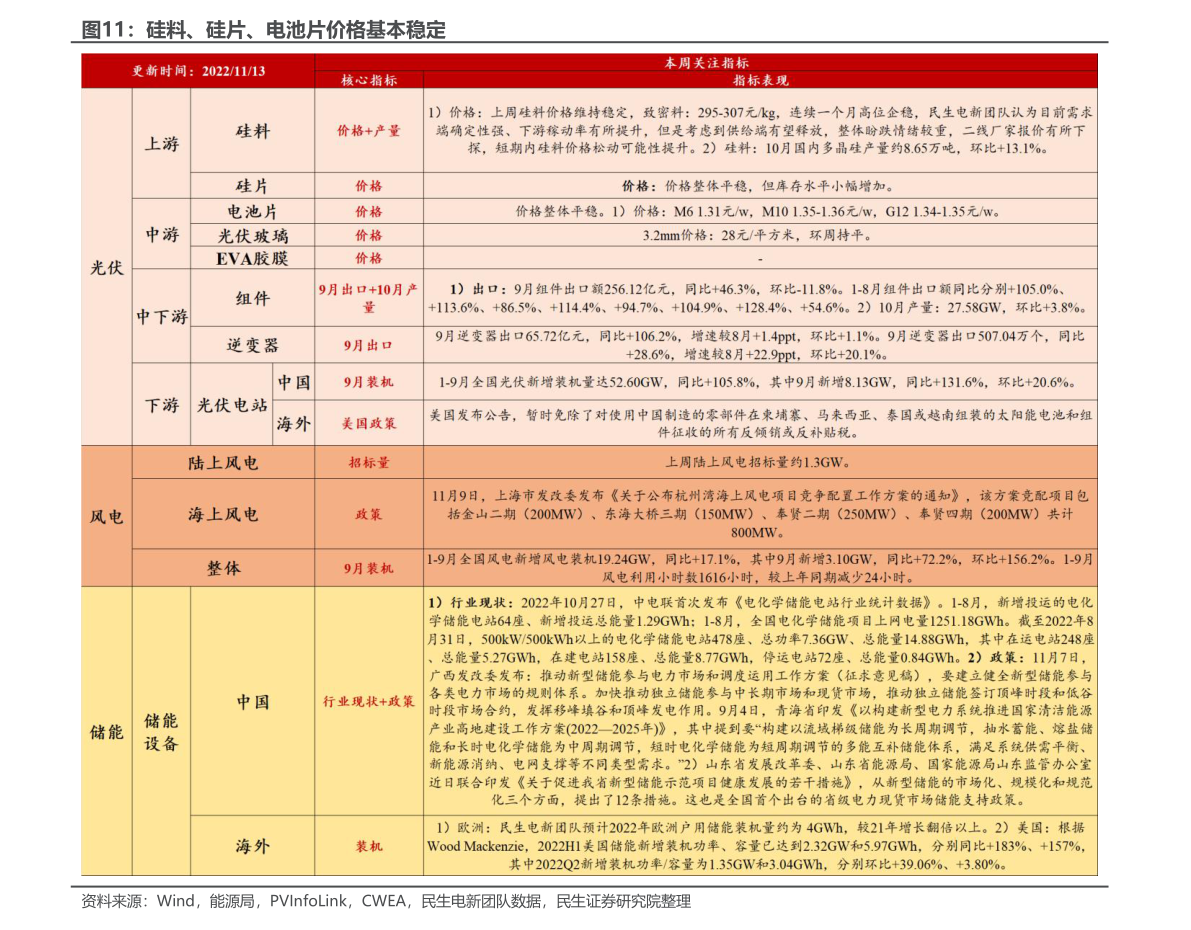Click "9月装机" in the 光伏电站 中国 row
This screenshot has width=1191, height=930.
click(368, 382)
